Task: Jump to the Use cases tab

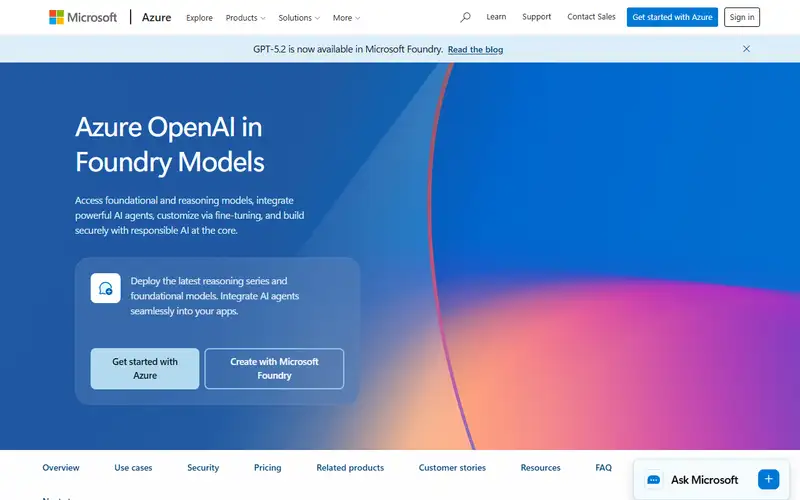Action: tap(133, 467)
